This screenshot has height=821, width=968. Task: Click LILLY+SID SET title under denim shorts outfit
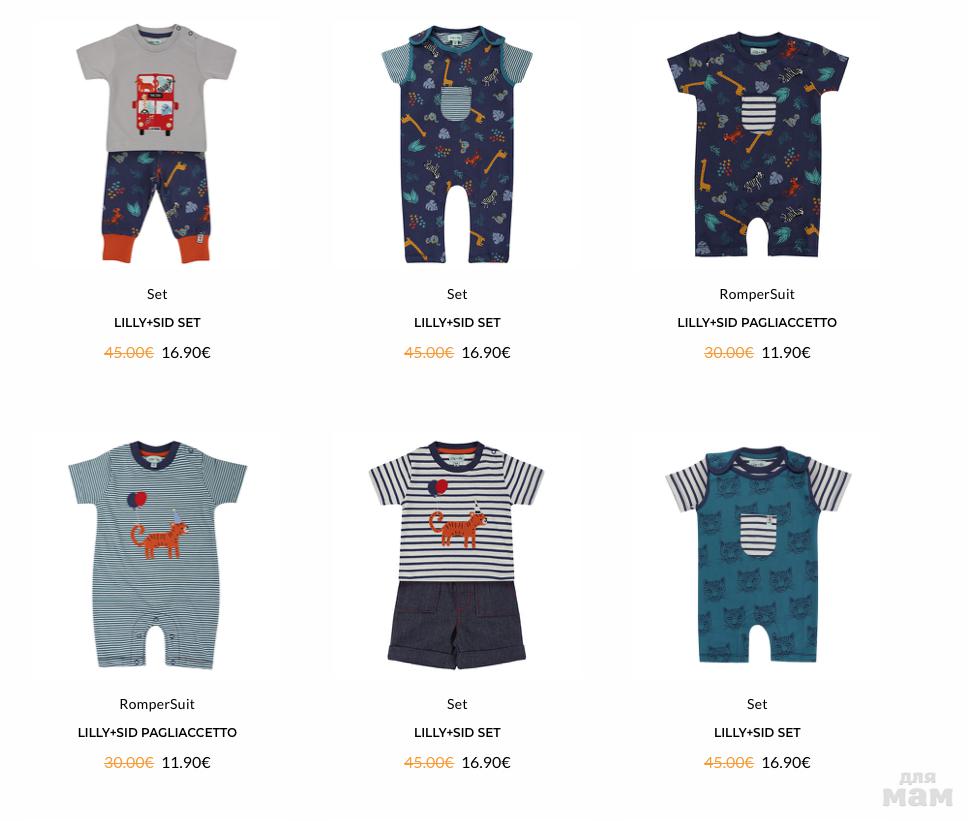(457, 732)
